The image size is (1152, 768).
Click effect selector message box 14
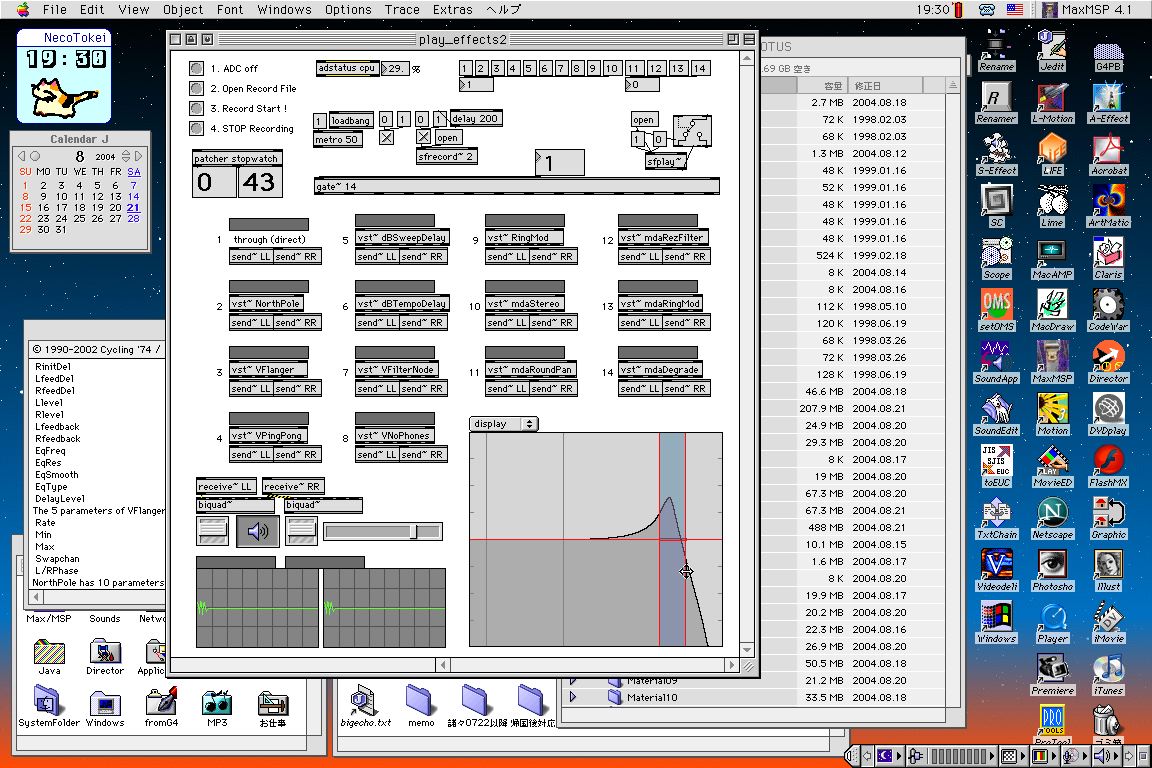tap(699, 68)
